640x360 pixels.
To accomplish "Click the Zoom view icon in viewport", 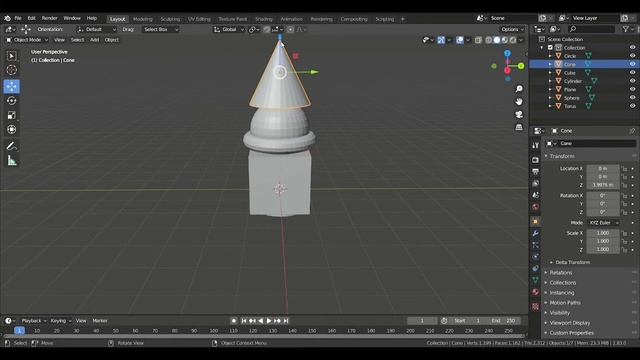I will point(519,89).
